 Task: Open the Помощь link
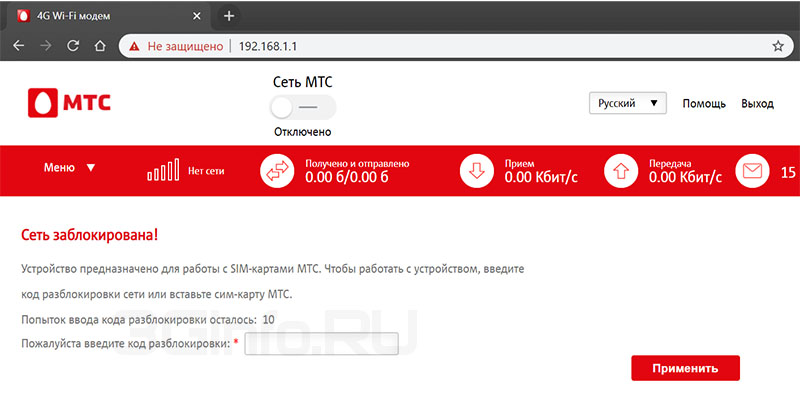click(704, 104)
